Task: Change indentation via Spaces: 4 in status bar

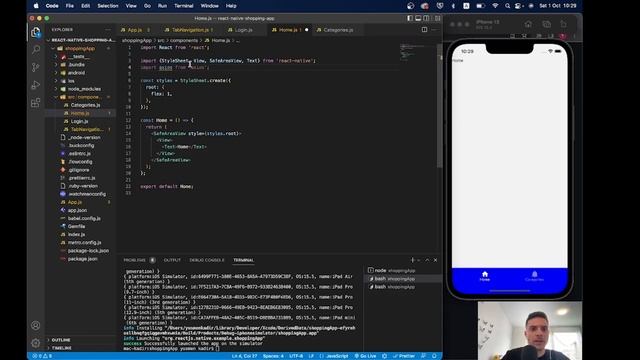Action: point(273,356)
